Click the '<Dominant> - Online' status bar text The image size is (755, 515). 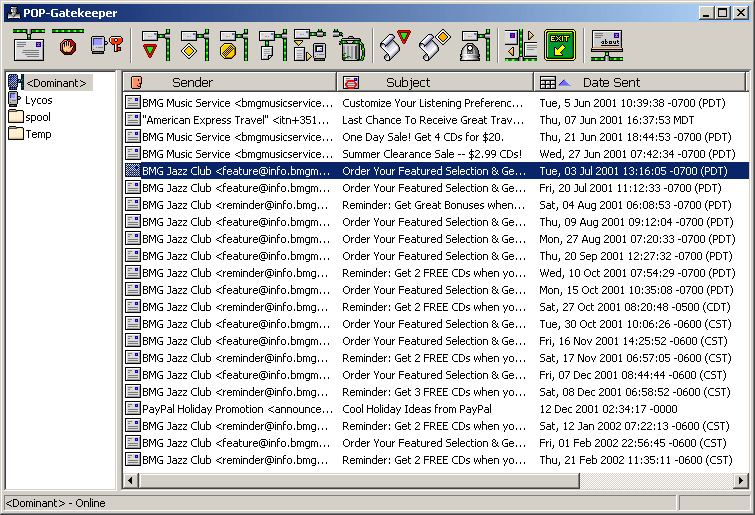55,503
